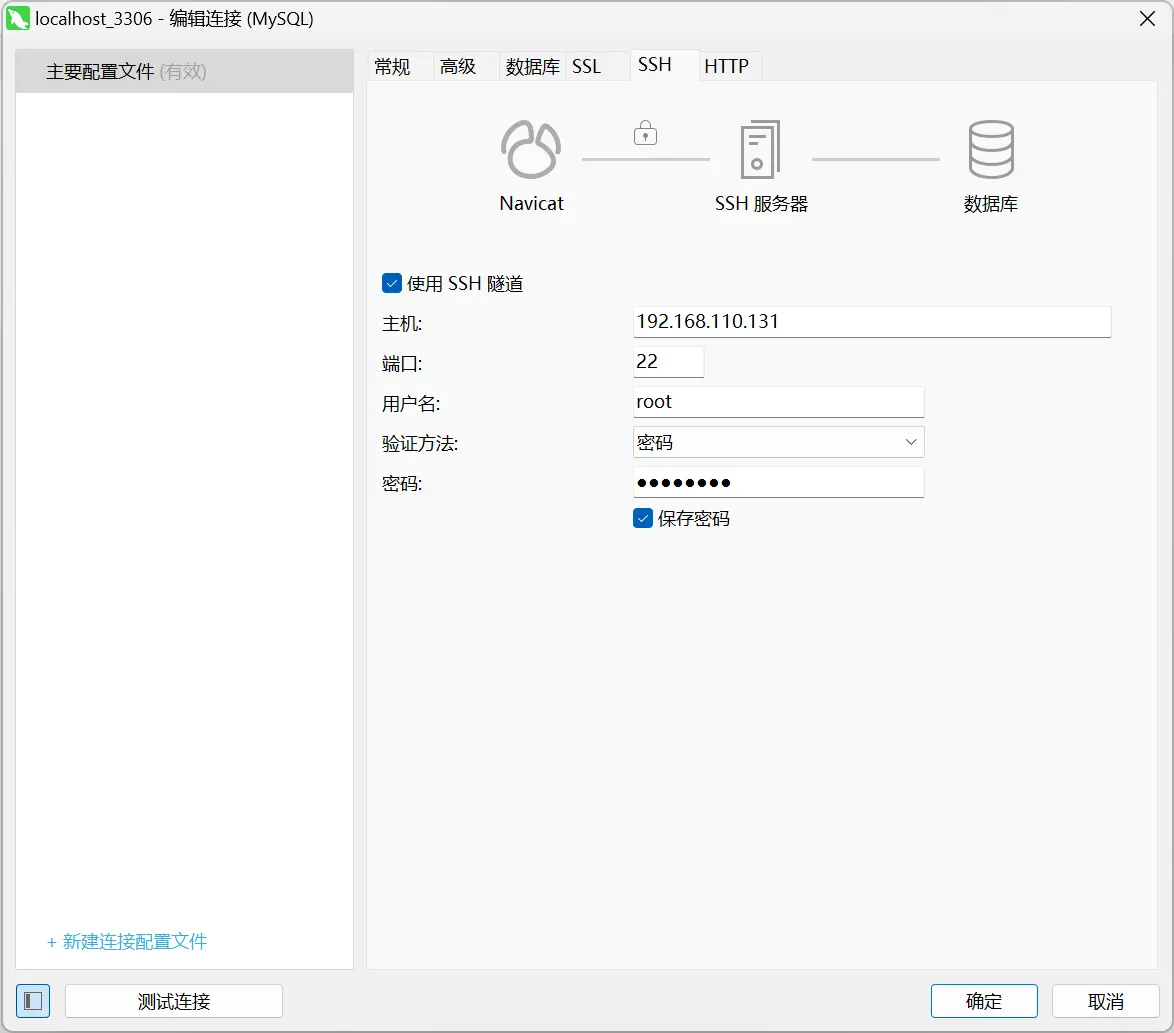Click the 用户名 field containing root
1174x1033 pixels.
[x=779, y=402]
